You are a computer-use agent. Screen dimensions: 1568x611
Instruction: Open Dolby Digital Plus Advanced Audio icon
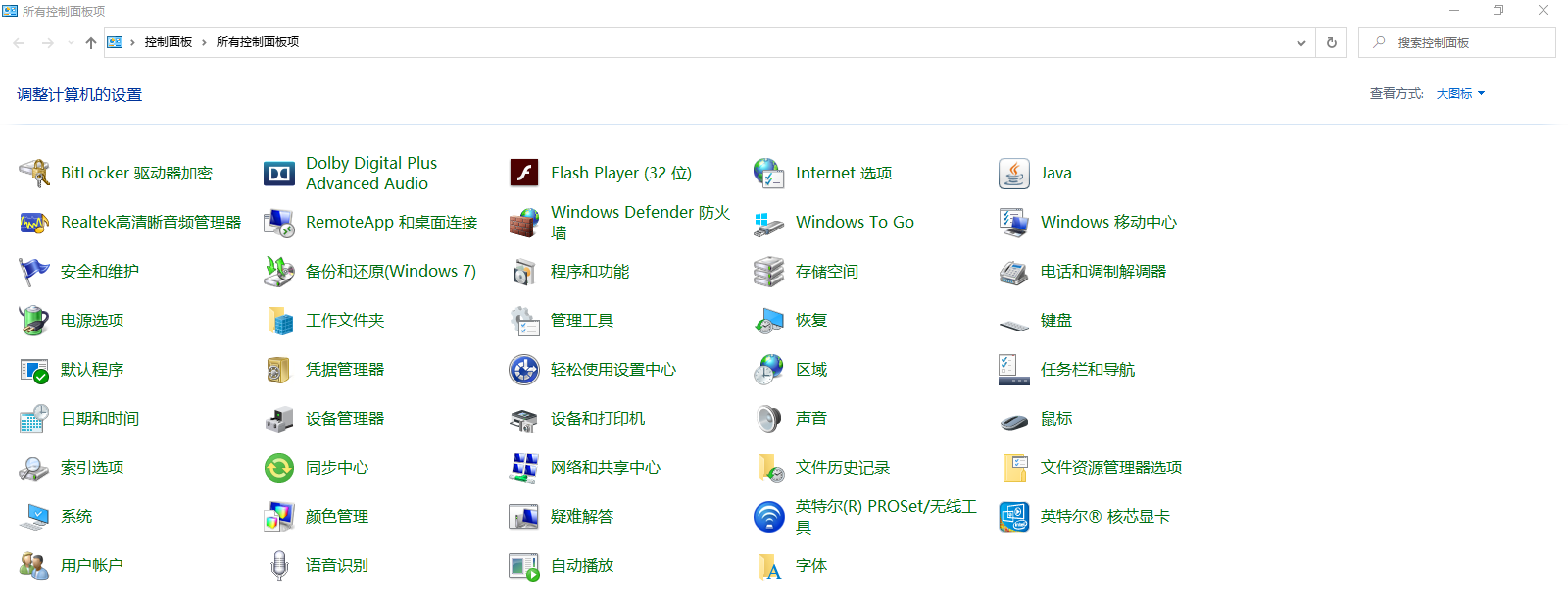click(279, 174)
